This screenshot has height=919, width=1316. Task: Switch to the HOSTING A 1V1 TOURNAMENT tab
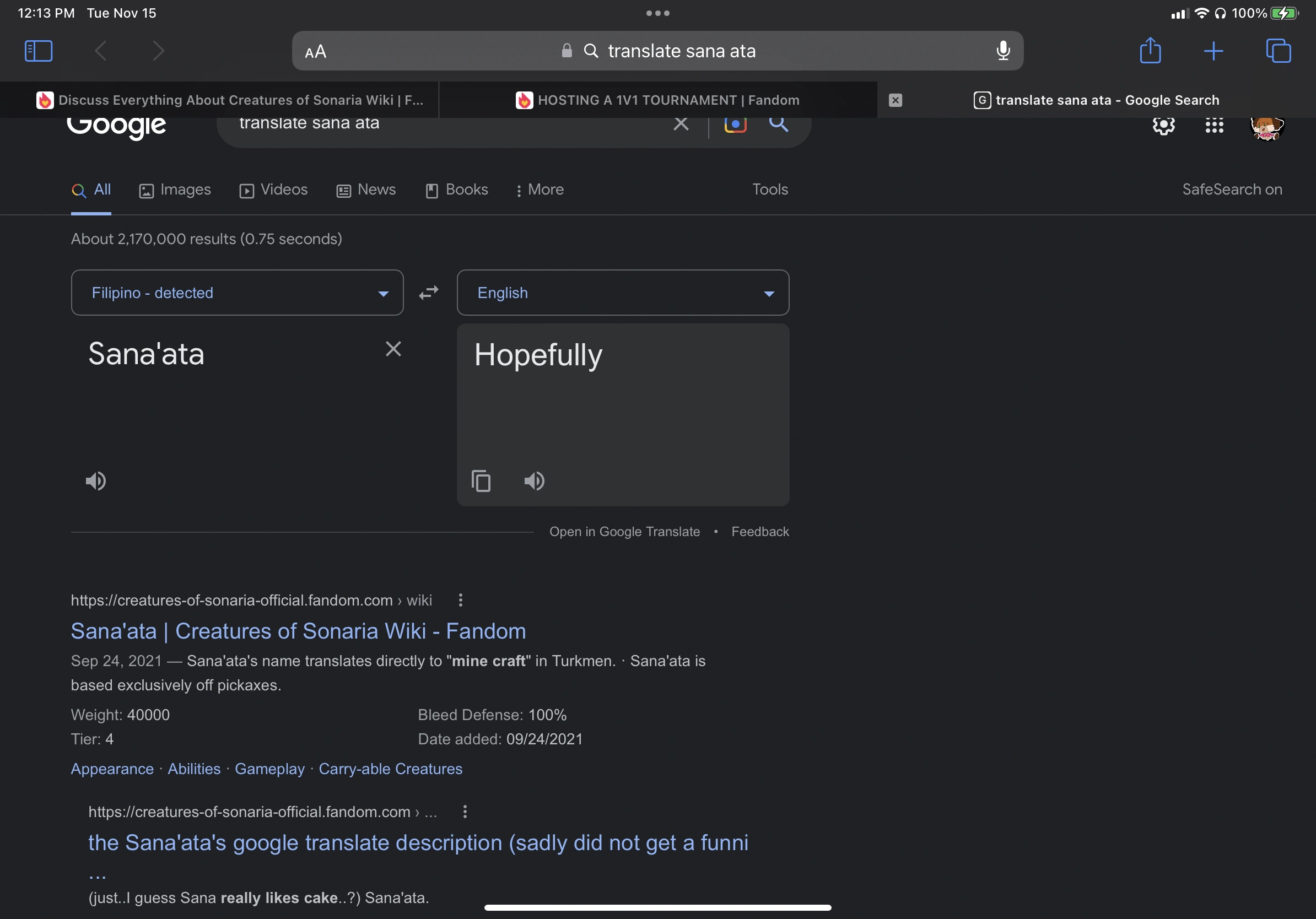pos(657,100)
